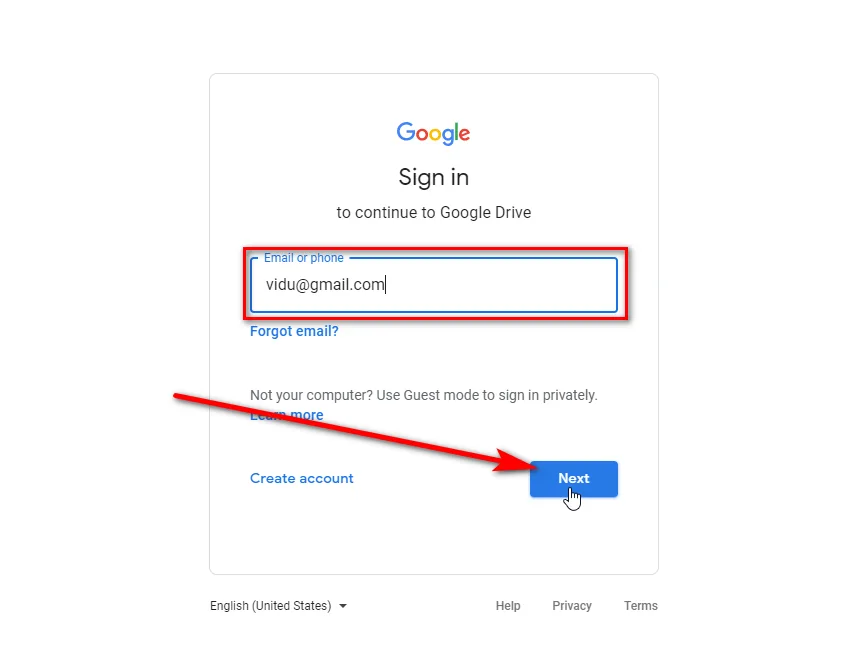The image size is (855, 658).
Task: Click the blue Next button
Action: coord(574,479)
